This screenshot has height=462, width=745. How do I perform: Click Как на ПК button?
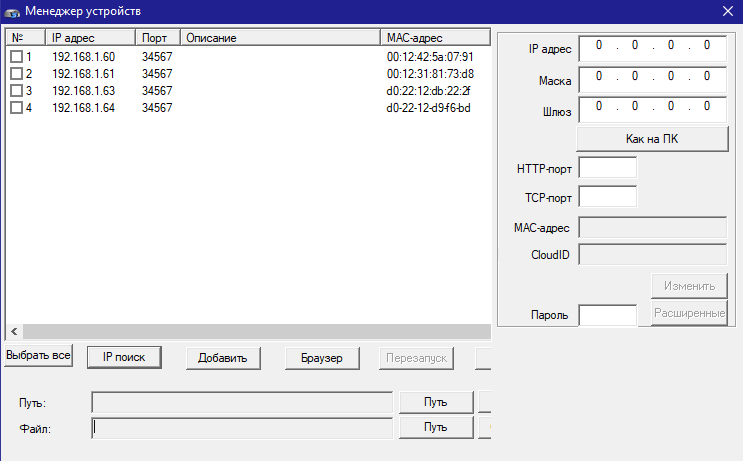(x=651, y=138)
